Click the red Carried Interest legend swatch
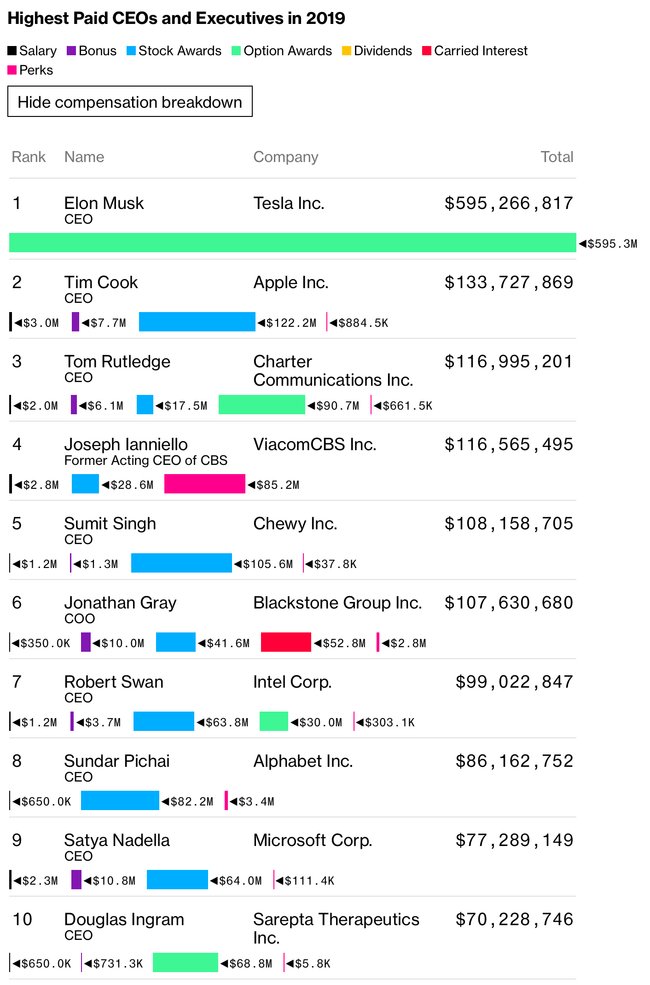 [x=427, y=51]
